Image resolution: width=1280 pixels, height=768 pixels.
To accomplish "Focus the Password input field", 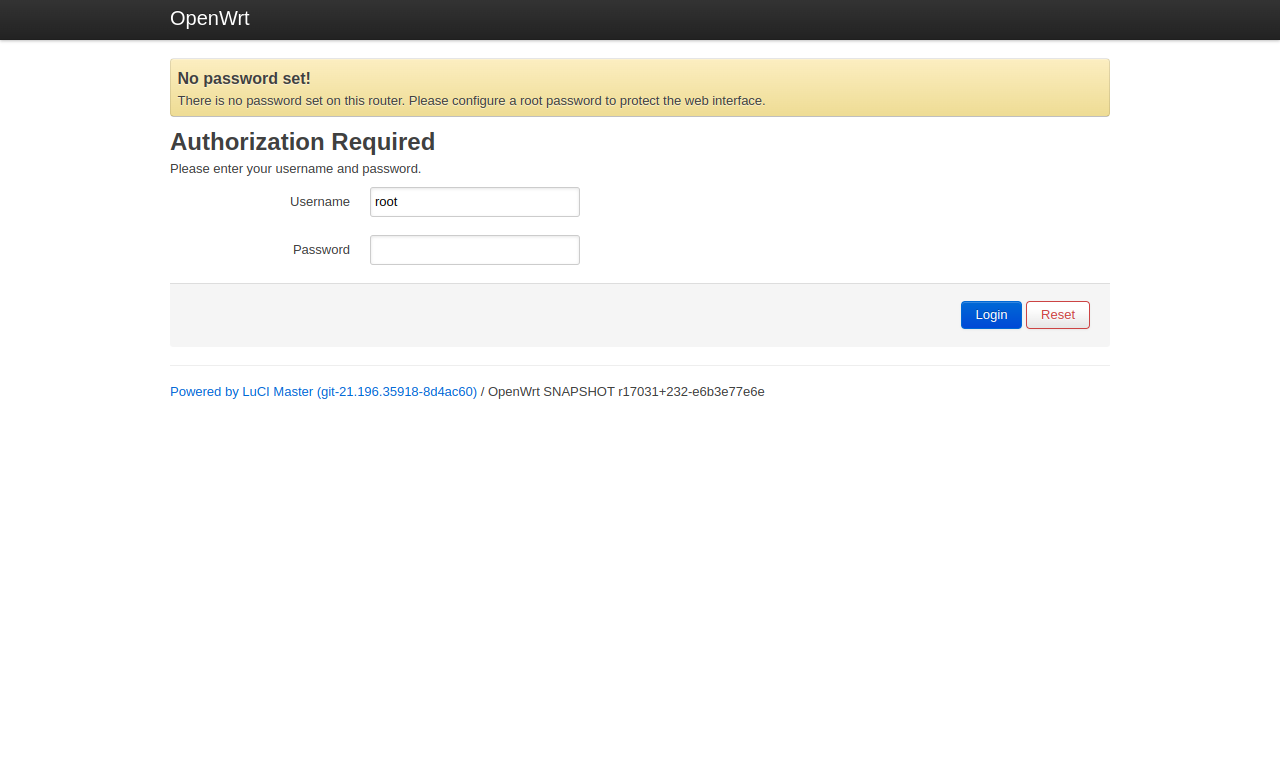I will [x=475, y=250].
